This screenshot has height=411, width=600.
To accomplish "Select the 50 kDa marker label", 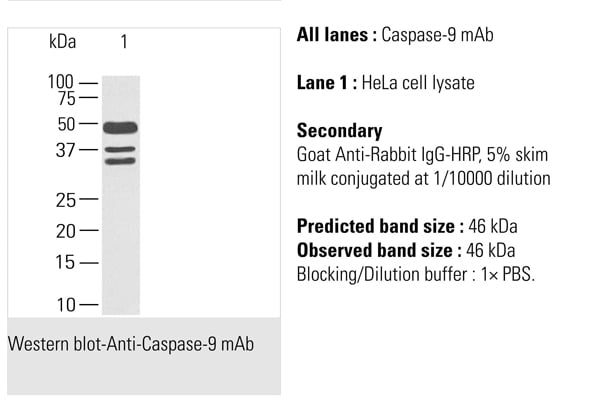I will coord(66,125).
